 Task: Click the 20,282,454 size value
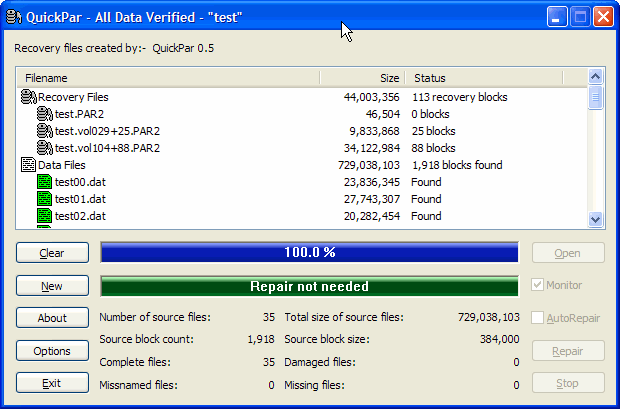tap(372, 216)
